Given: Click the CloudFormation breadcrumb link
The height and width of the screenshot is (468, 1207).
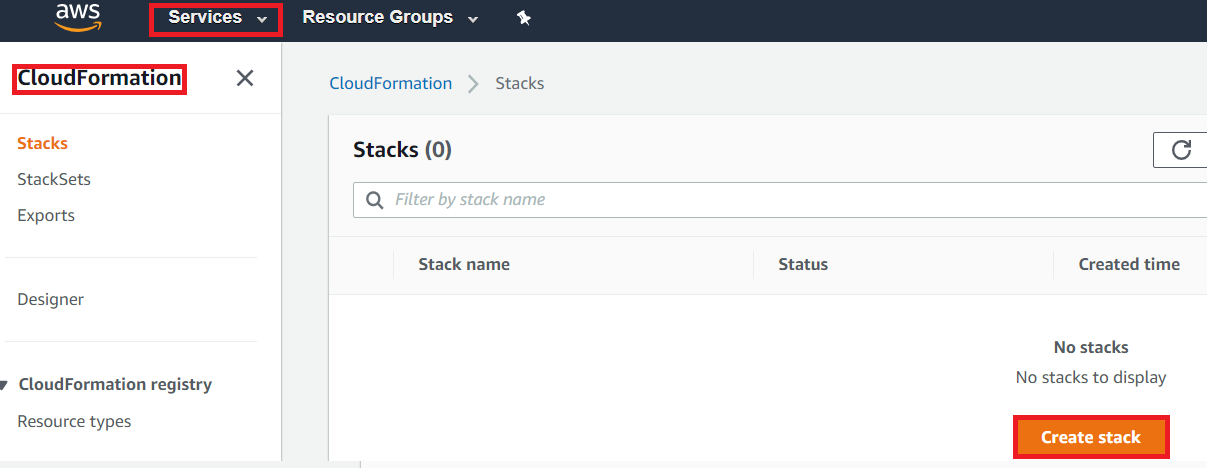Looking at the screenshot, I should [x=391, y=83].
